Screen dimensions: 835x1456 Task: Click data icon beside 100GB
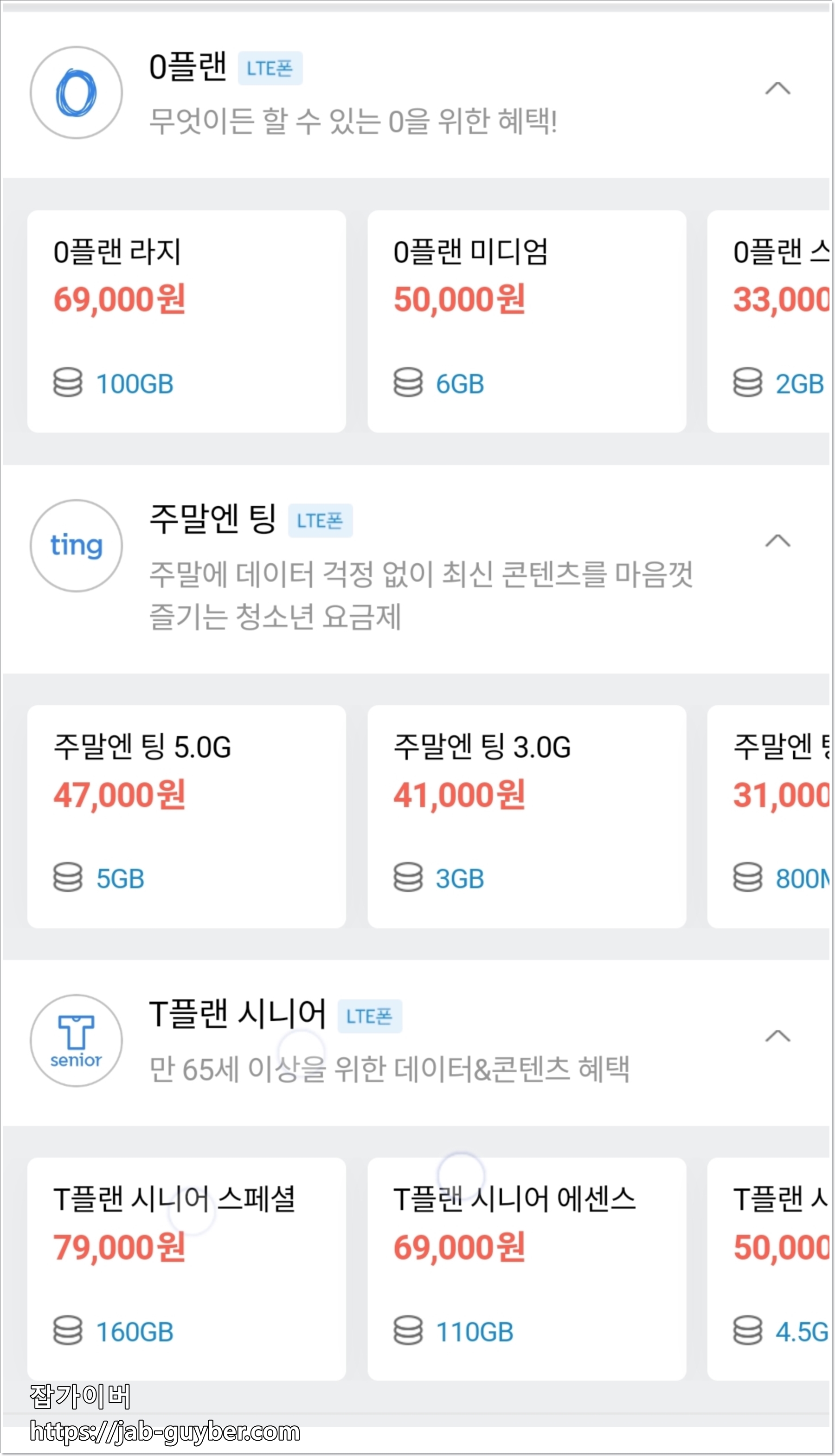click(68, 382)
